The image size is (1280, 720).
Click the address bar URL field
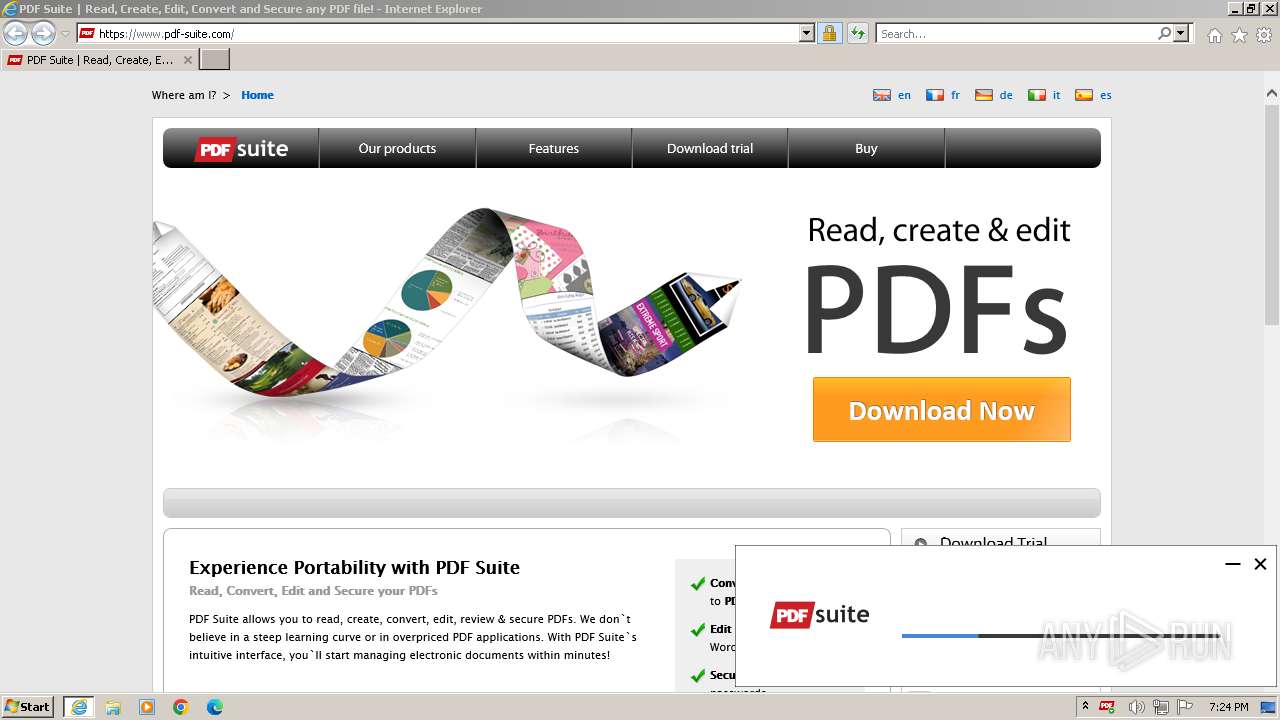point(448,34)
